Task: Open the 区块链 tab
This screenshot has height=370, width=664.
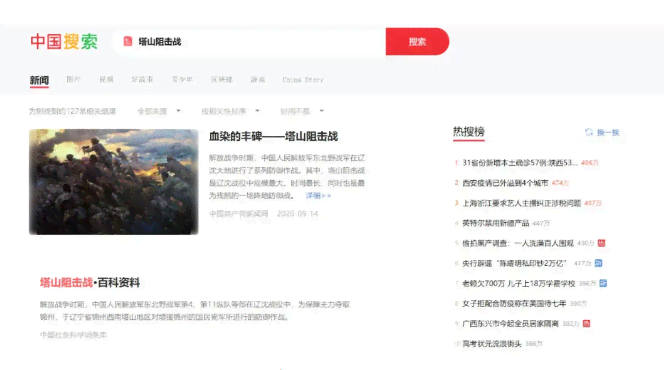Action: pyautogui.click(x=222, y=79)
